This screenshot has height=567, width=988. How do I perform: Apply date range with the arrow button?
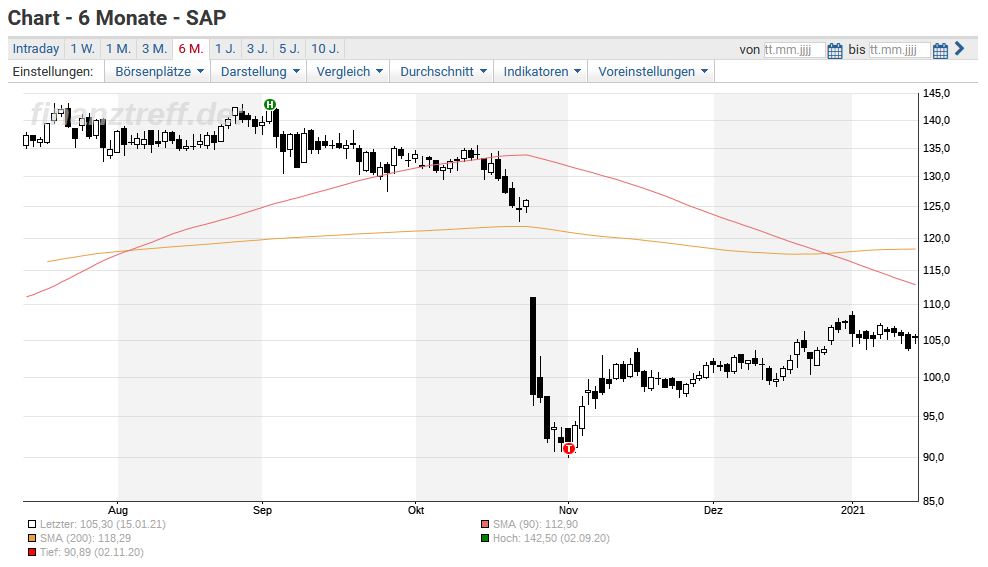[x=959, y=49]
